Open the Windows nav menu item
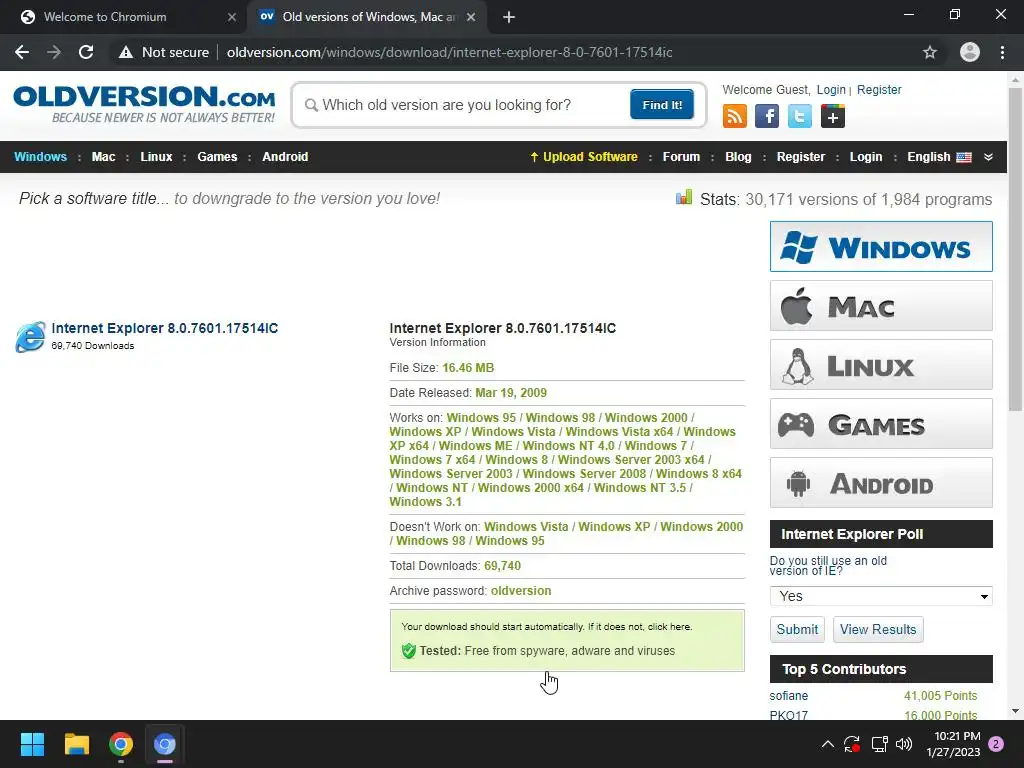 40,157
